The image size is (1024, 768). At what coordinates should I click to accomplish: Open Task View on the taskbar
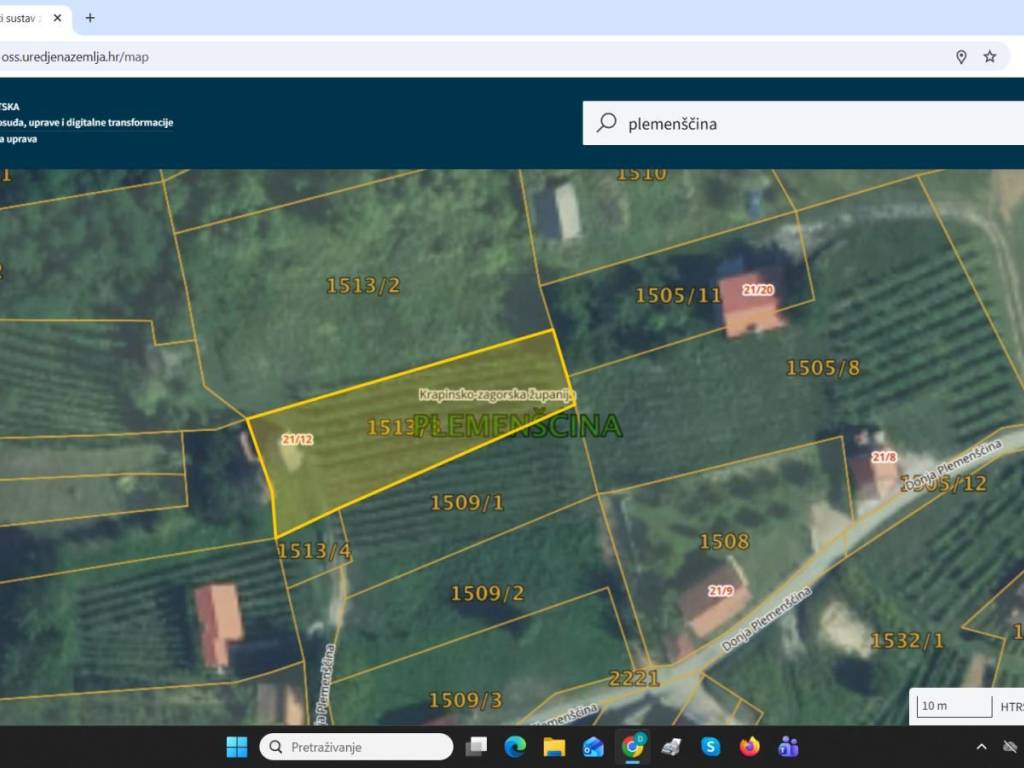476,747
